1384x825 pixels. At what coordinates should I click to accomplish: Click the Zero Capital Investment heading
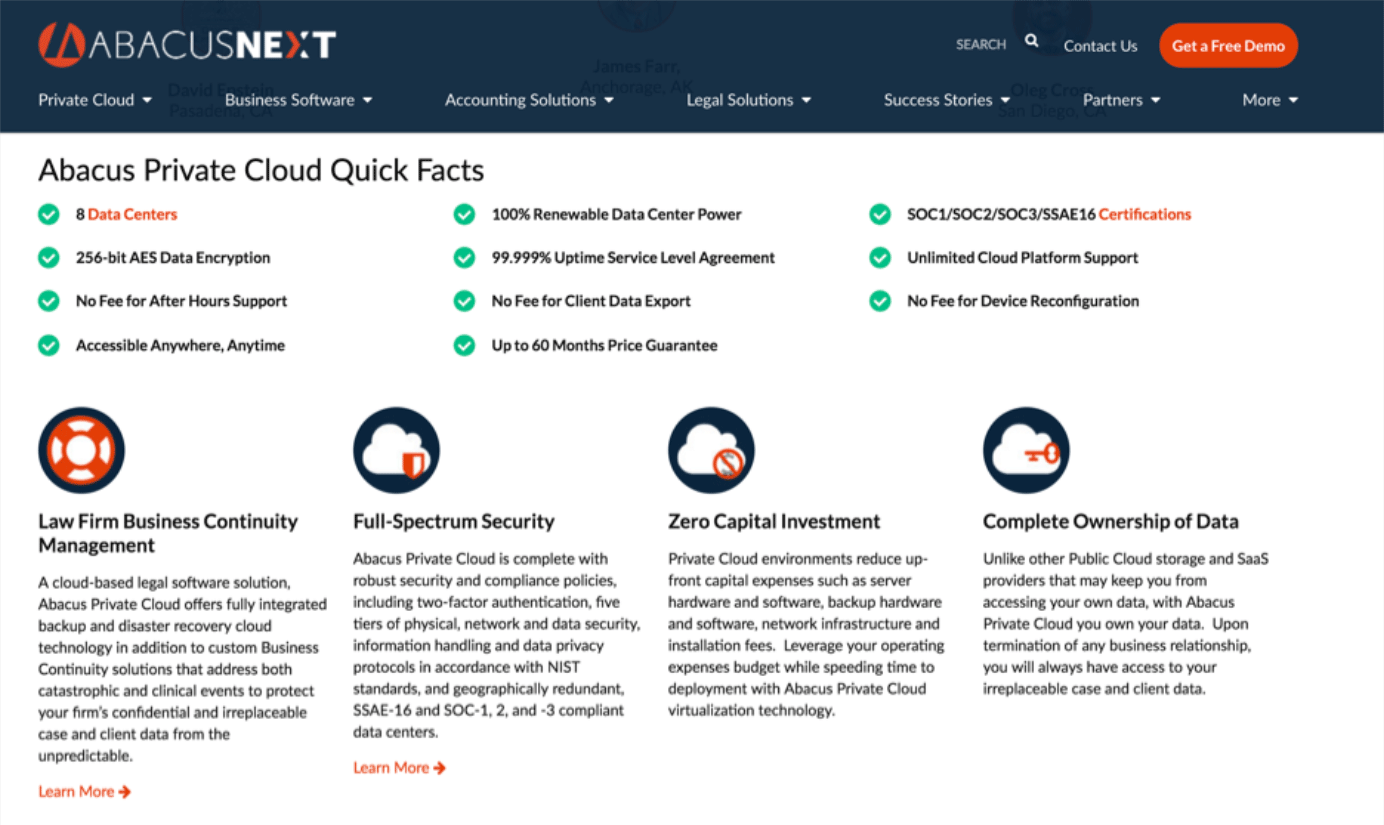tap(774, 522)
